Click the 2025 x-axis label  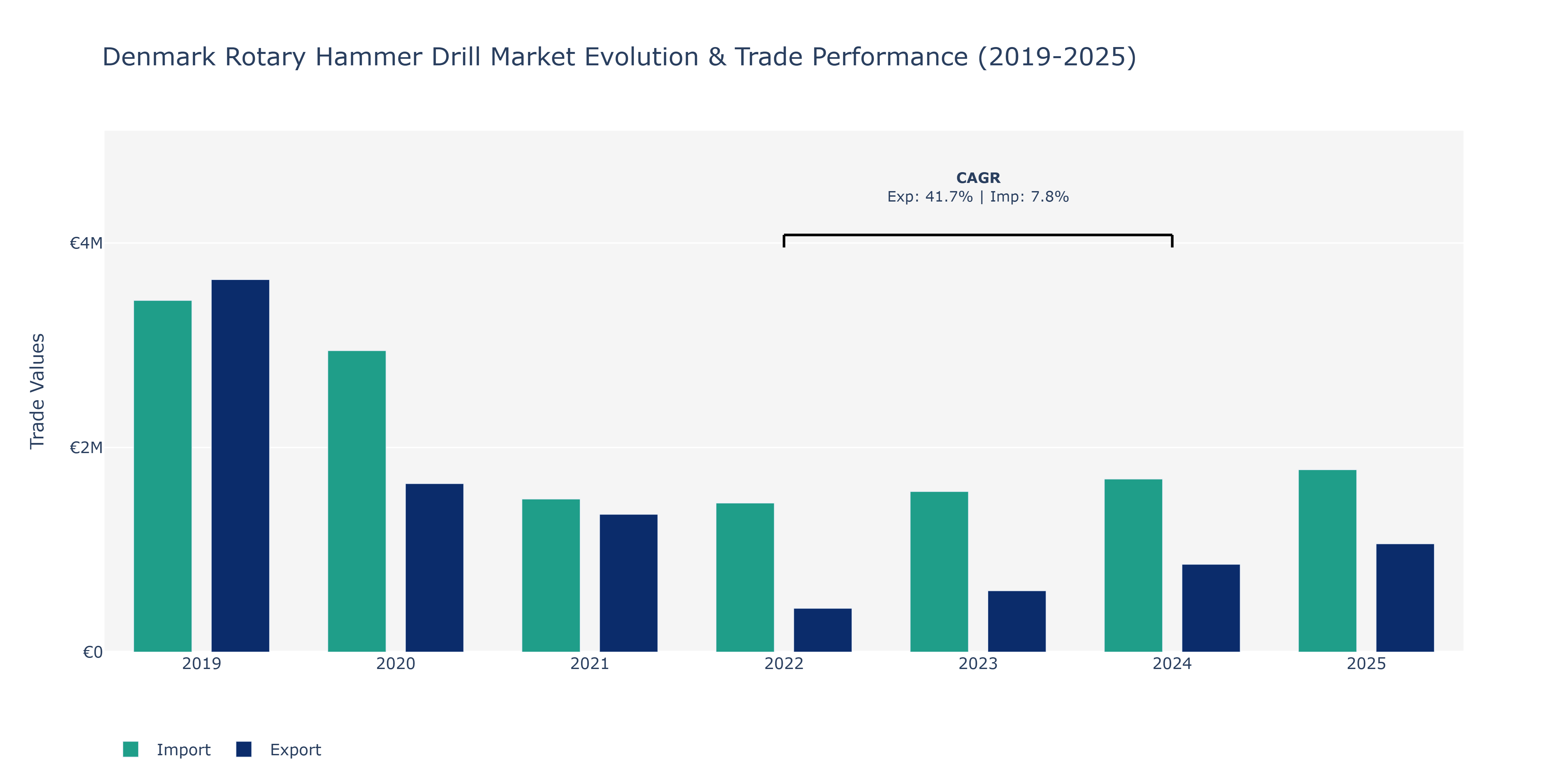click(x=1366, y=663)
